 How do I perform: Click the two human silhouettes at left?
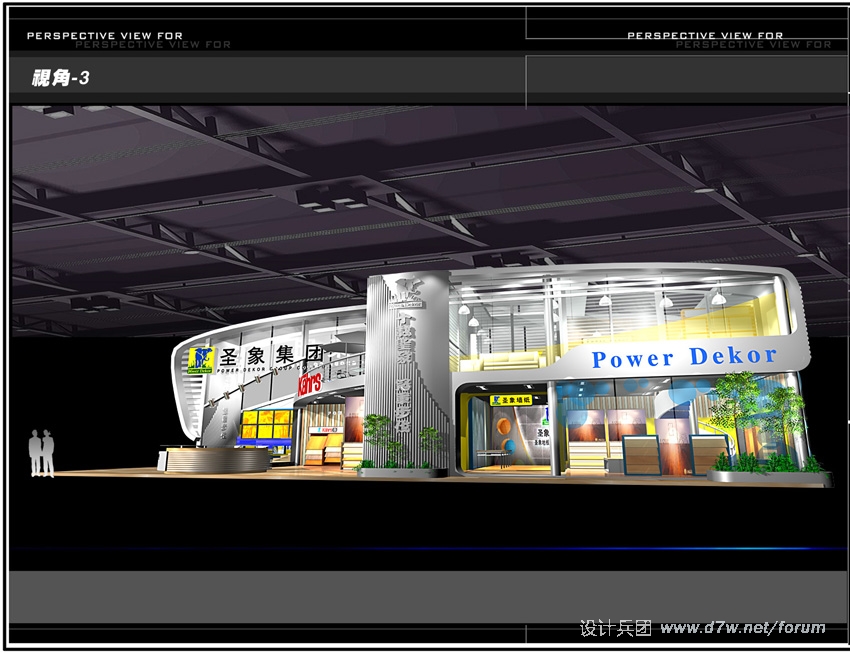[41, 453]
